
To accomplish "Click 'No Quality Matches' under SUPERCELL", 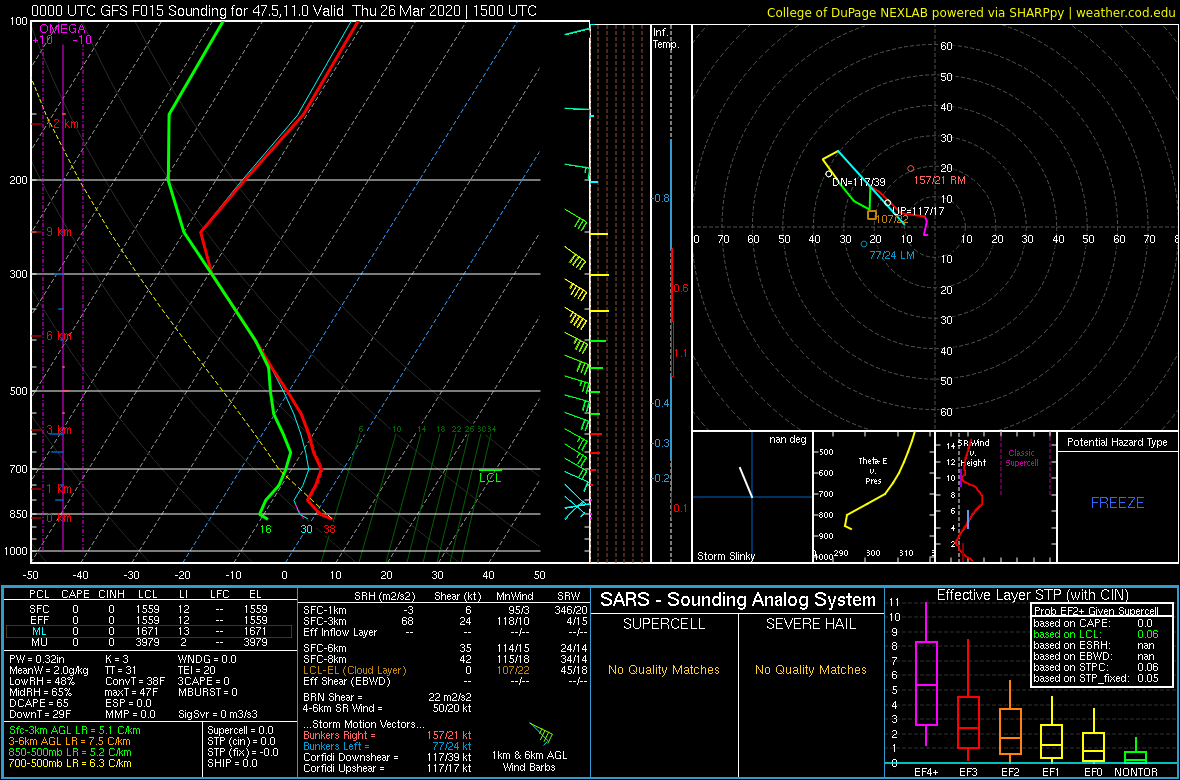I will [664, 670].
